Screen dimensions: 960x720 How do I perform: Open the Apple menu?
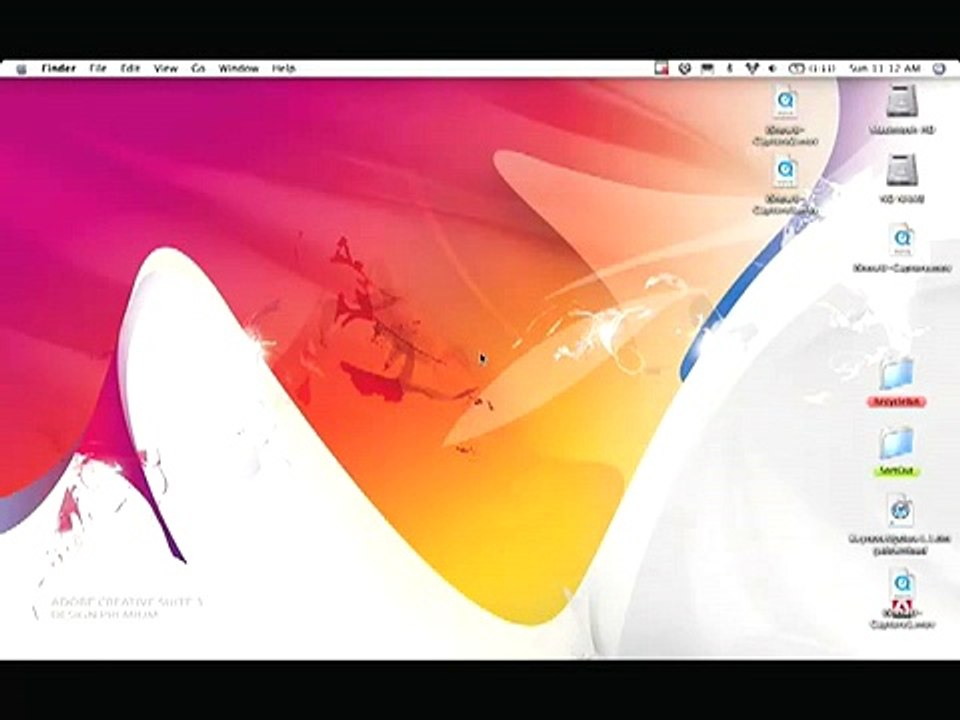[21, 69]
